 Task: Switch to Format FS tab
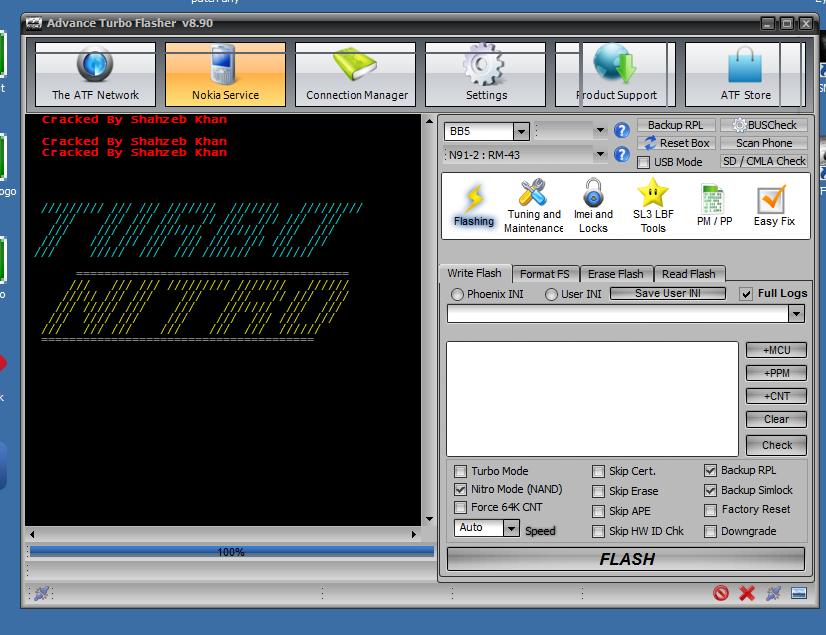[545, 274]
